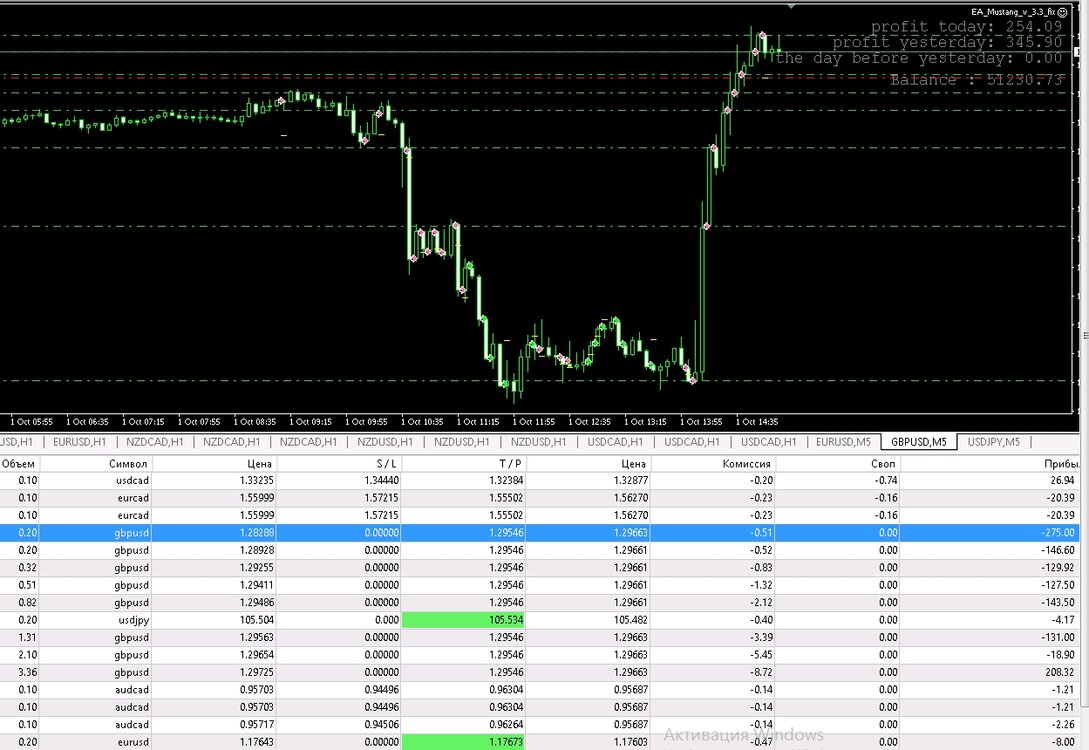The height and width of the screenshot is (750, 1089).
Task: Click the eurusd current price 1.17603
Action: 631,742
